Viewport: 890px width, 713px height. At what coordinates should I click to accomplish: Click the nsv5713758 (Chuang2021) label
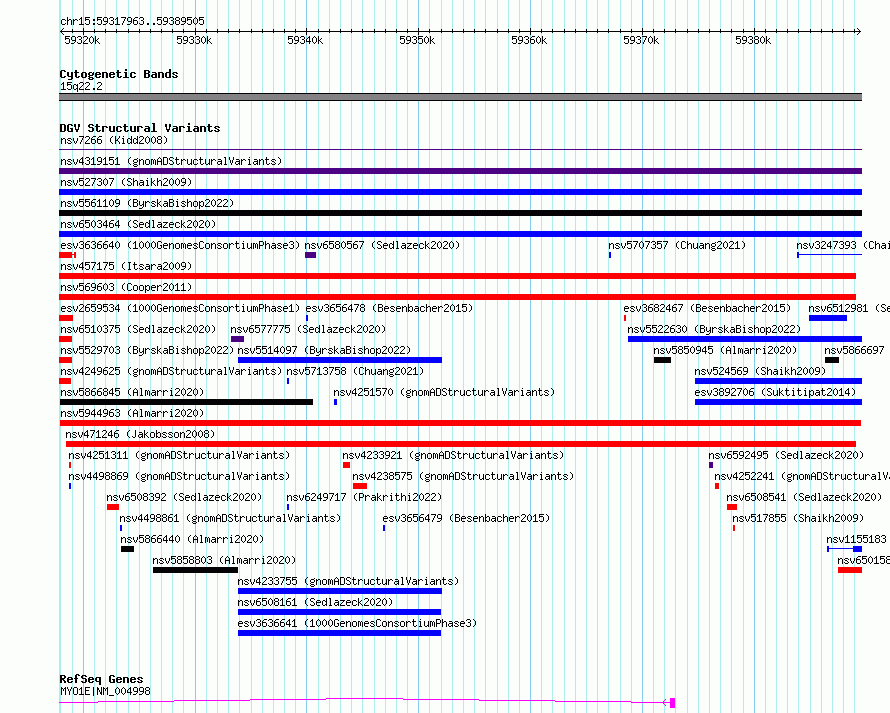pos(355,371)
